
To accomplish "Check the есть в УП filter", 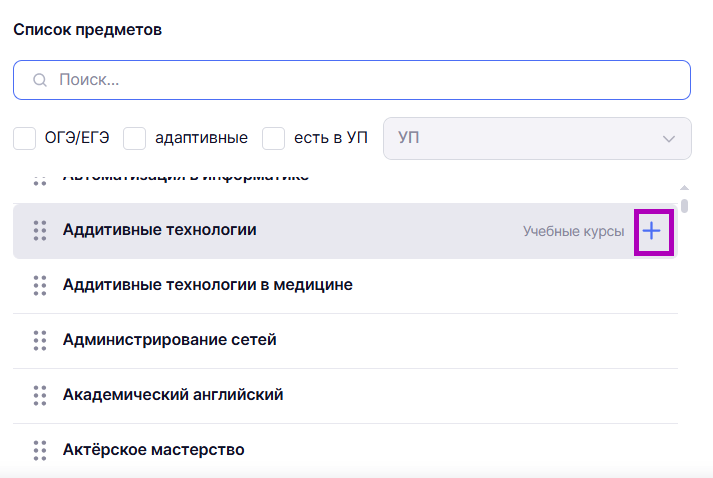I will pyautogui.click(x=273, y=138).
